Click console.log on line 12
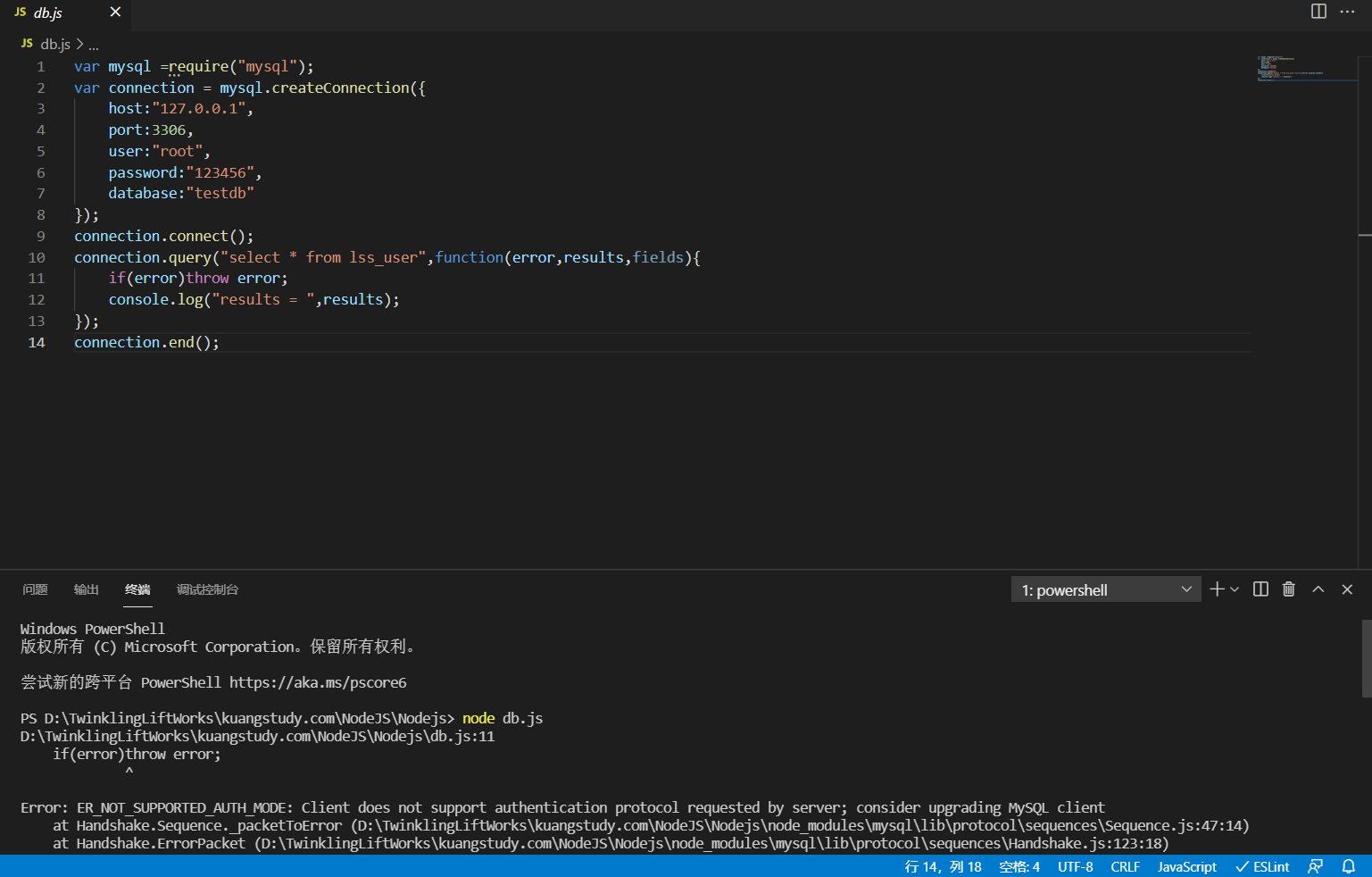The height and width of the screenshot is (877, 1372). [156, 299]
